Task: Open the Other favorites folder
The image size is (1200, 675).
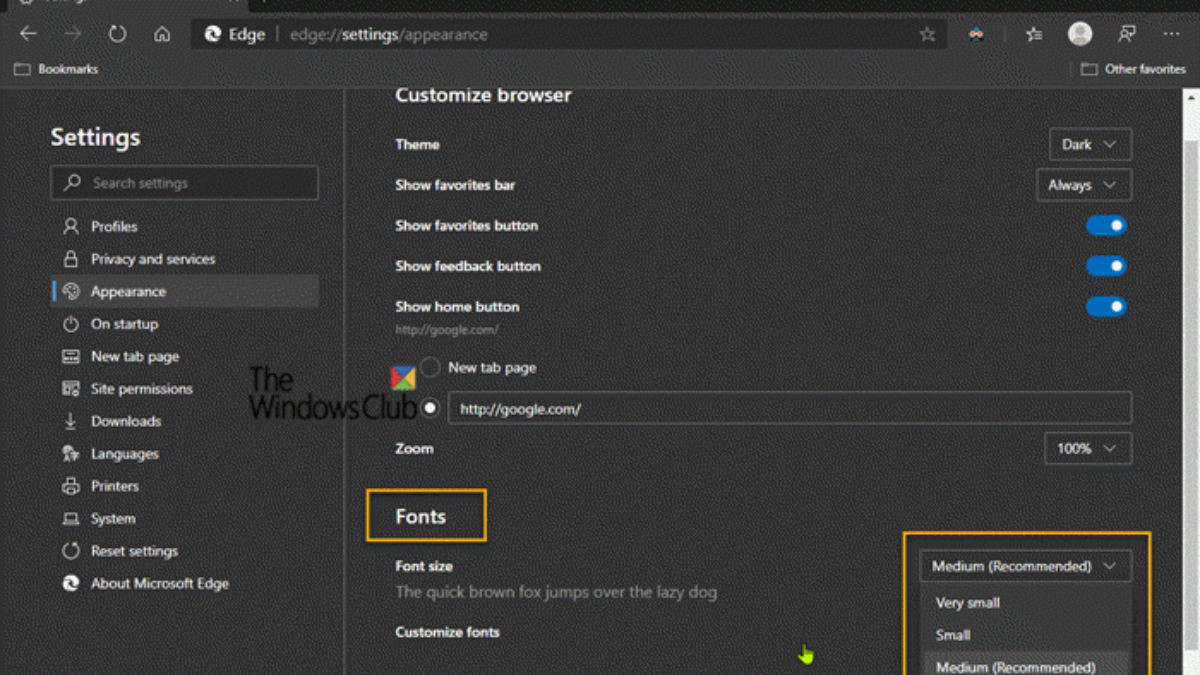Action: tap(1133, 70)
